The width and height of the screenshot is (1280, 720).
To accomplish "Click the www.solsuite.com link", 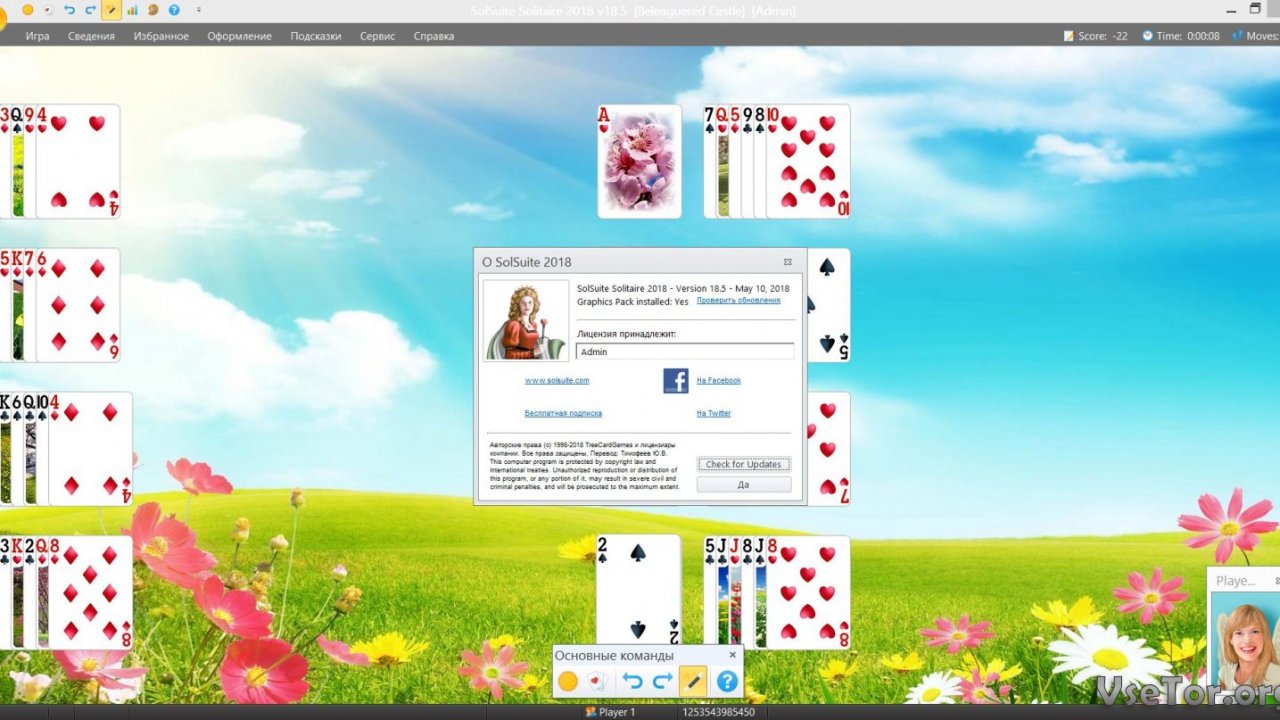I will pyautogui.click(x=556, y=380).
